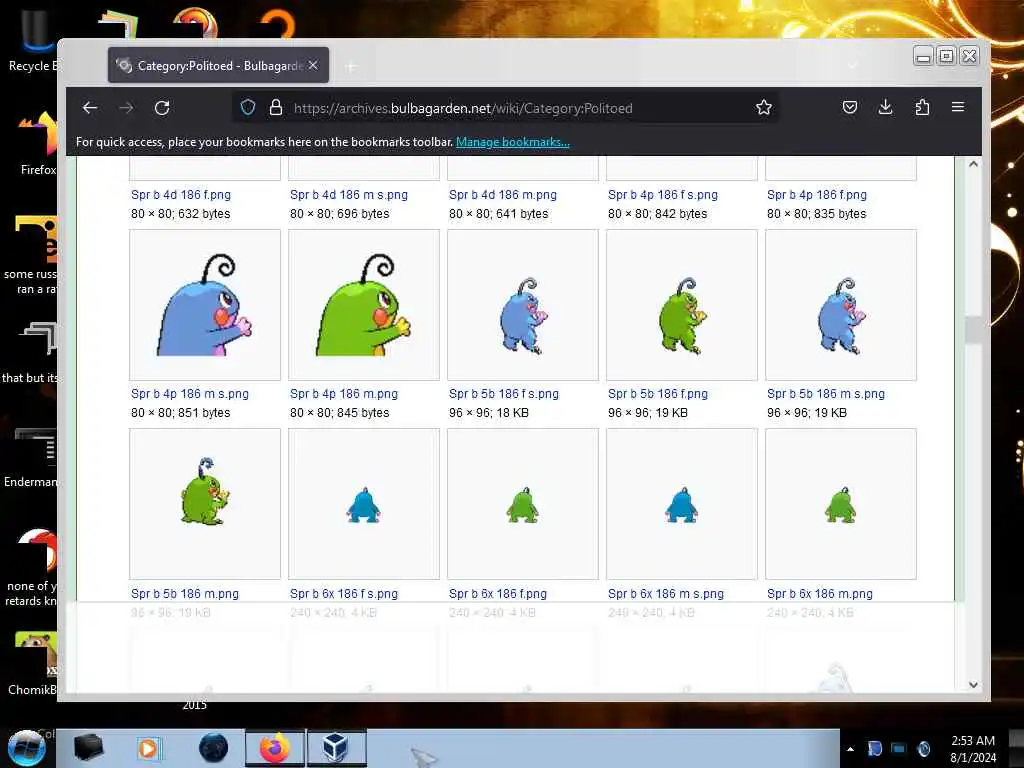Open the Firefox extensions puzzle icon
This screenshot has height=768, width=1024.
click(x=922, y=107)
